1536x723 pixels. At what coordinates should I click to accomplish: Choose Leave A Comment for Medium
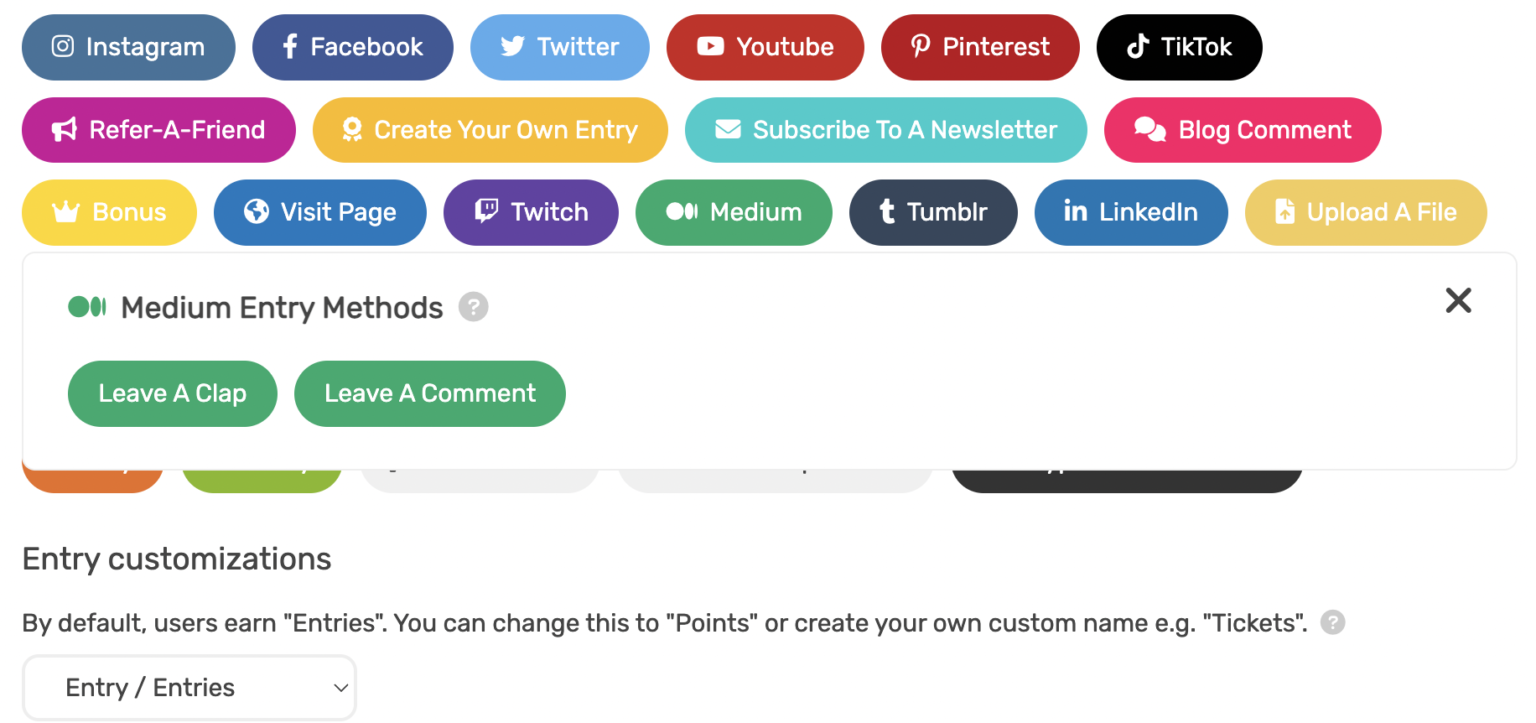click(x=429, y=394)
